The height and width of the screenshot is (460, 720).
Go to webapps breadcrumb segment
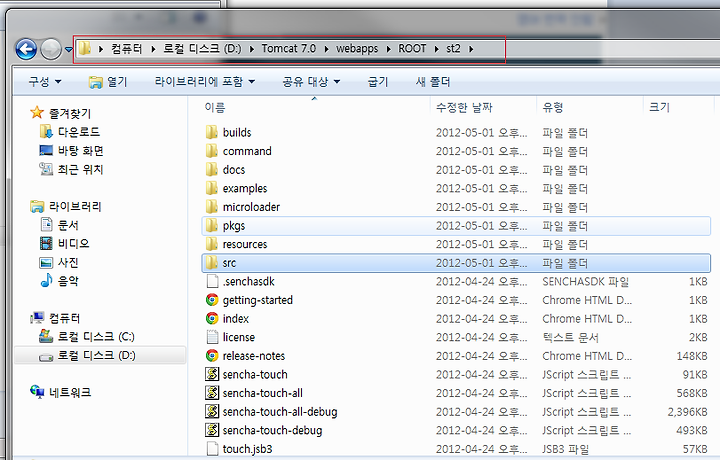pyautogui.click(x=357, y=49)
